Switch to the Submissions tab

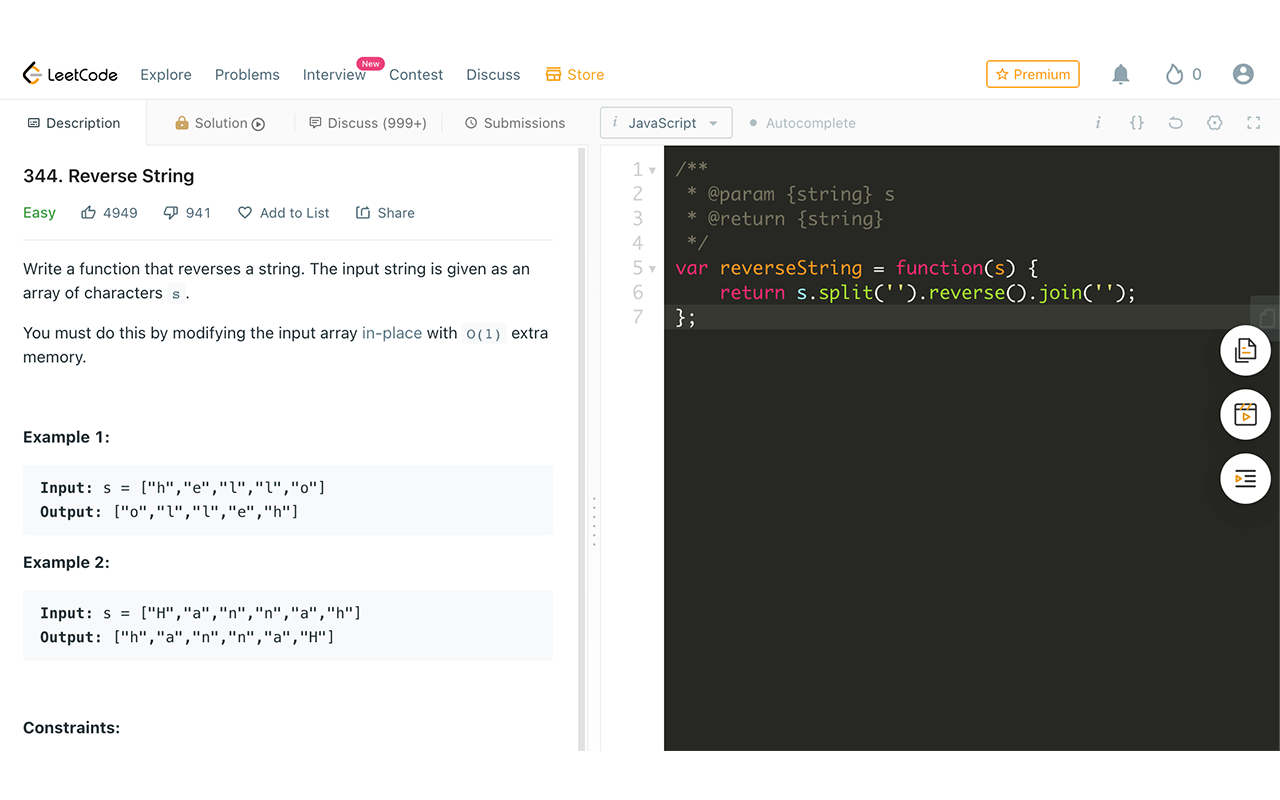(x=515, y=122)
